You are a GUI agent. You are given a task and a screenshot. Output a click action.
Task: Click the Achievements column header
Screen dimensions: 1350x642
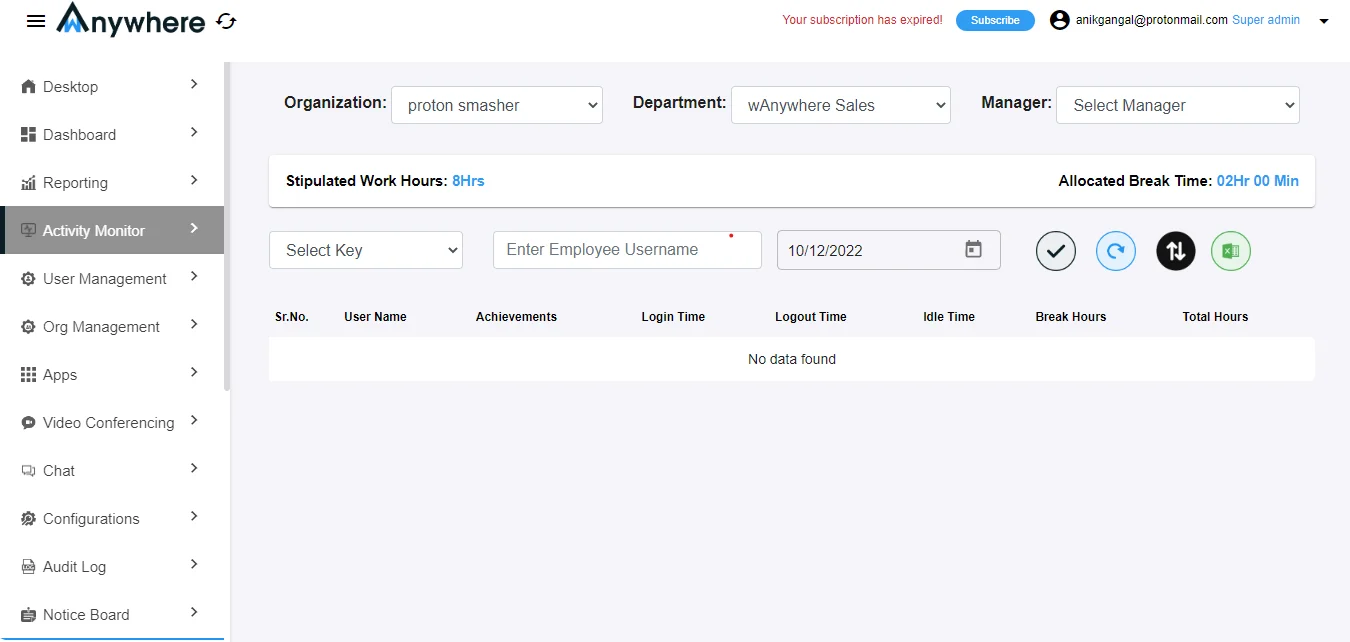click(516, 317)
